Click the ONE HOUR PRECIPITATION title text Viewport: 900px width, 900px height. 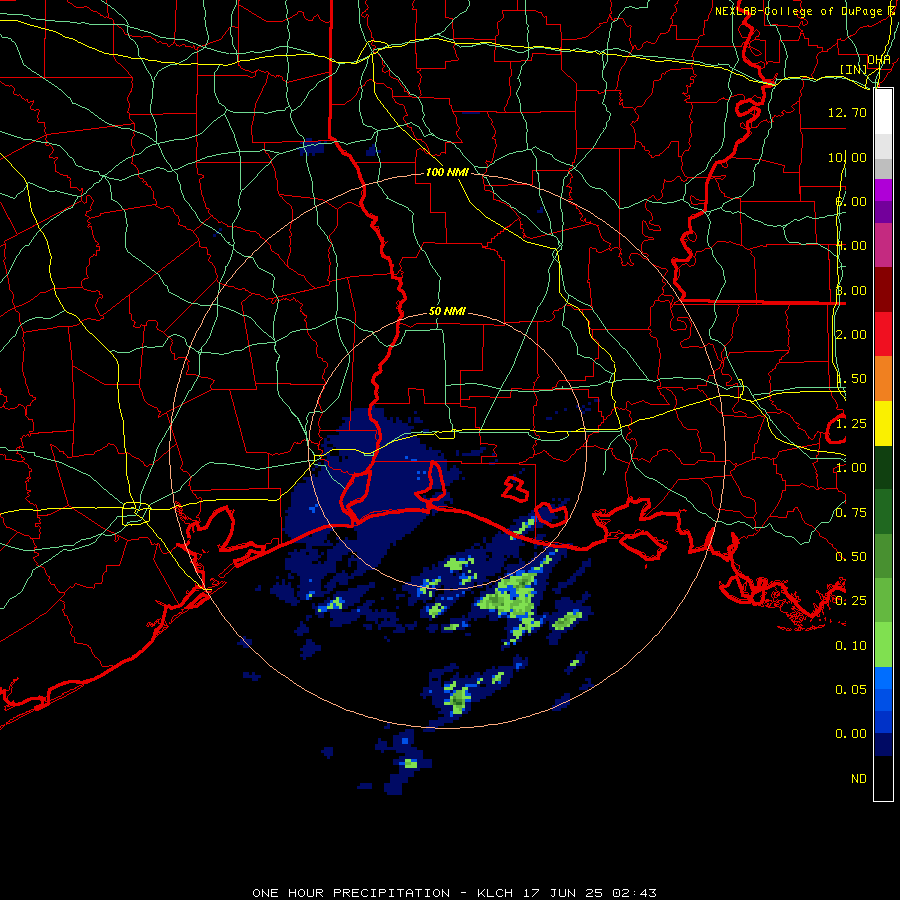point(351,893)
